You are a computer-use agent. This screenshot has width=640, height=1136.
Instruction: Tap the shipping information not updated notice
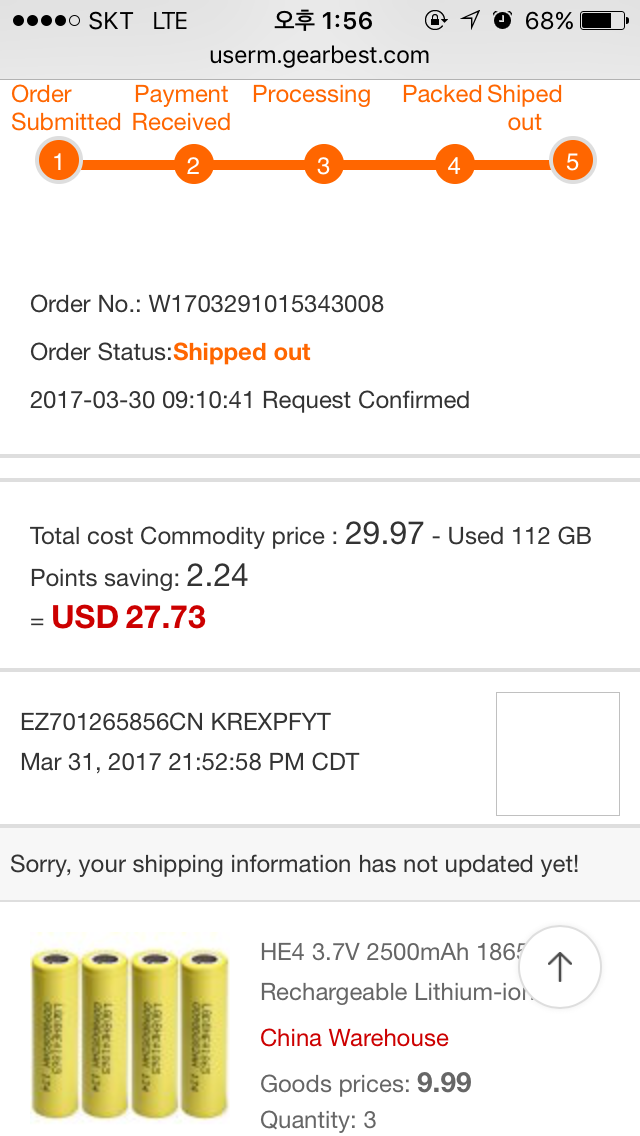[295, 864]
